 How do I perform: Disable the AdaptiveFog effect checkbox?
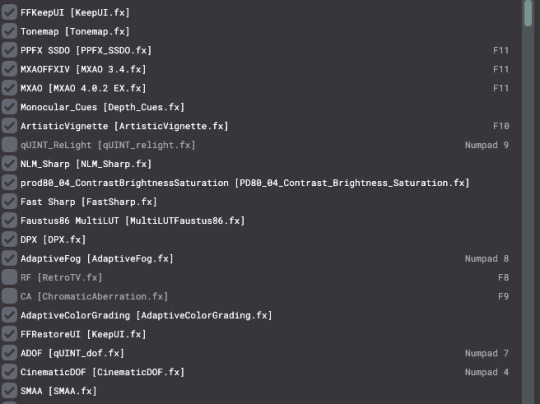click(x=9, y=258)
